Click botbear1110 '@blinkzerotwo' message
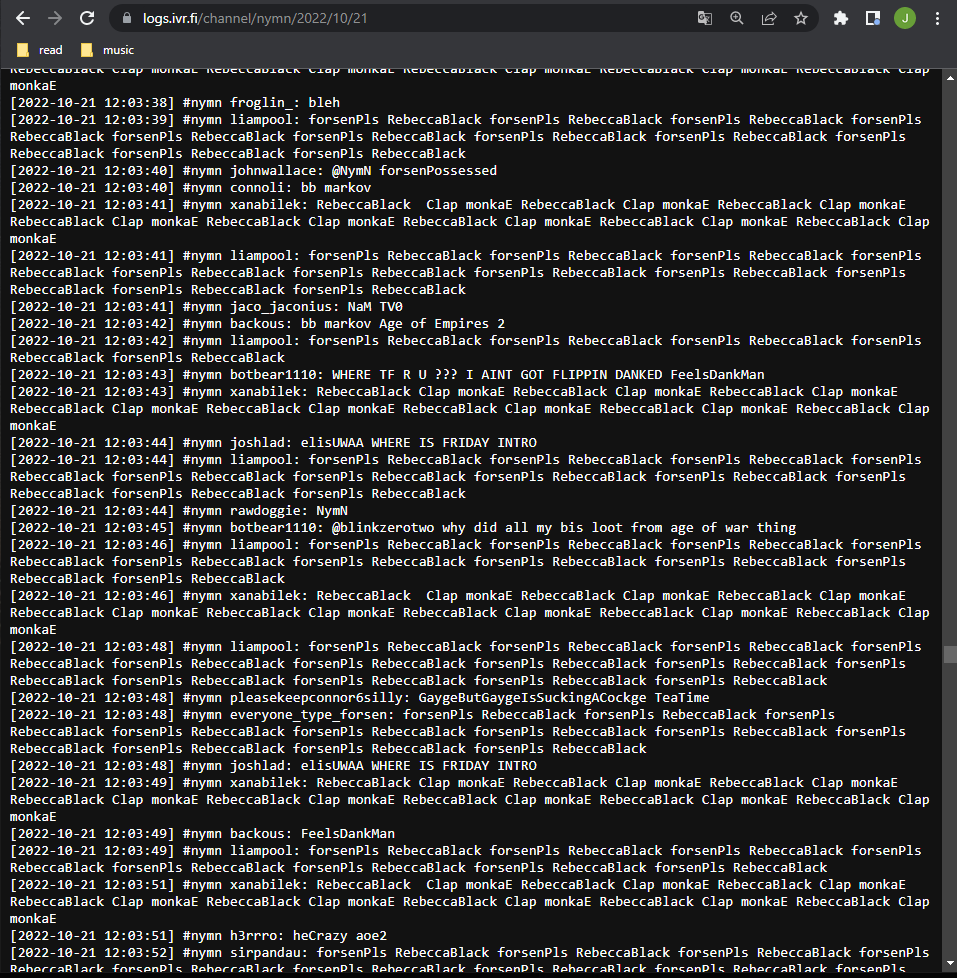This screenshot has width=957, height=978. [x=403, y=527]
